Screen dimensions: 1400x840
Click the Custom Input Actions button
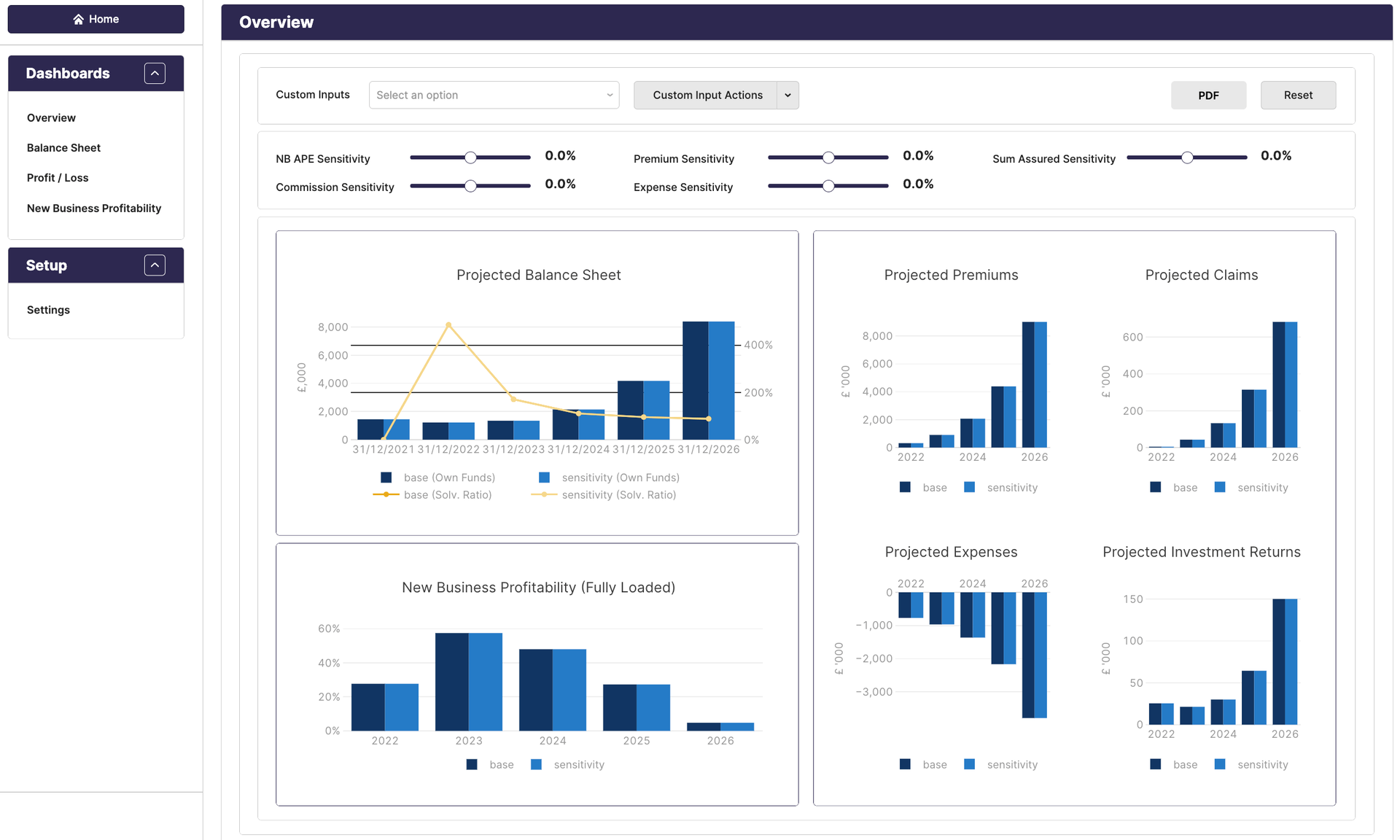[x=707, y=96]
